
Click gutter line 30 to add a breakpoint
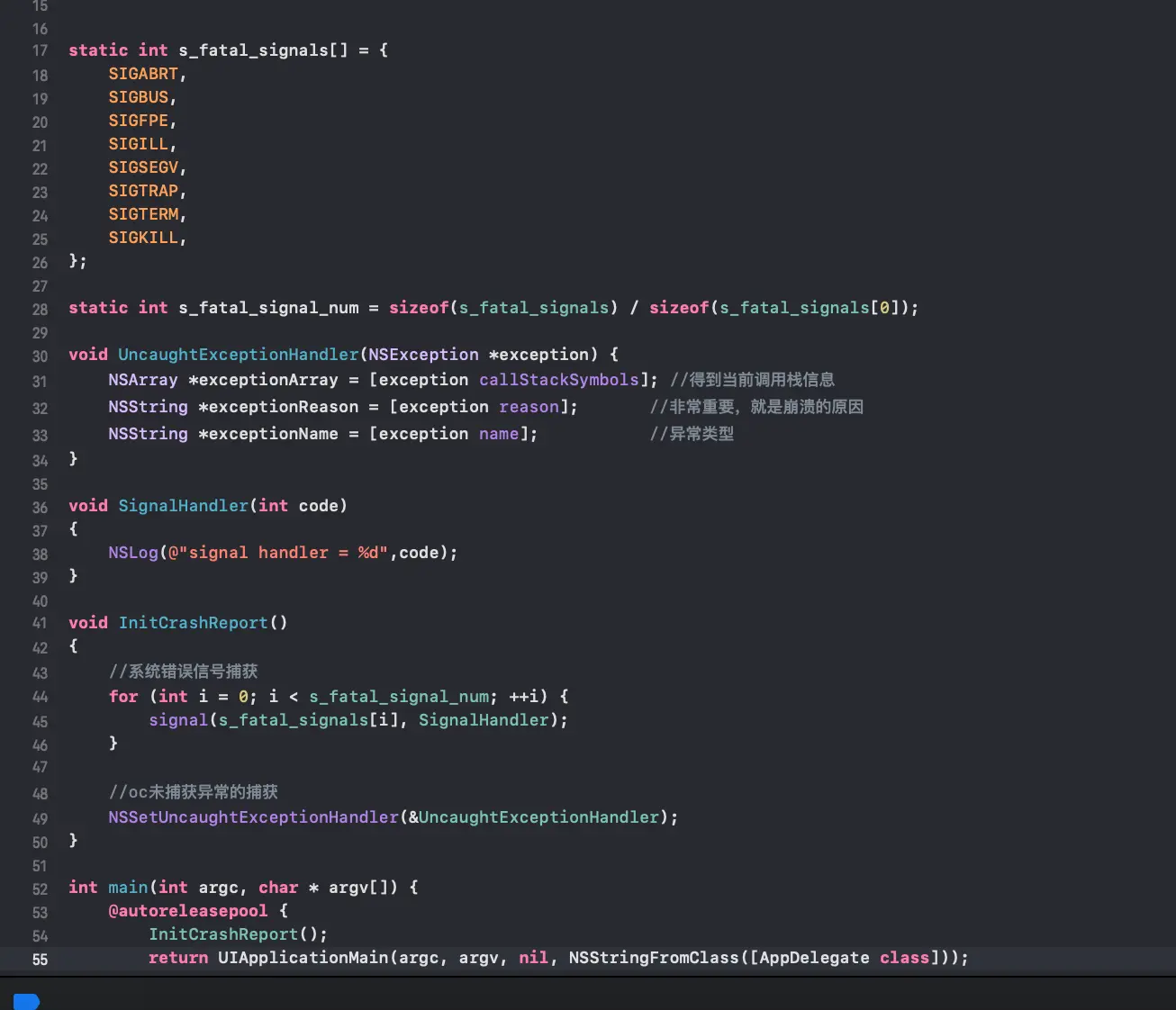40,356
